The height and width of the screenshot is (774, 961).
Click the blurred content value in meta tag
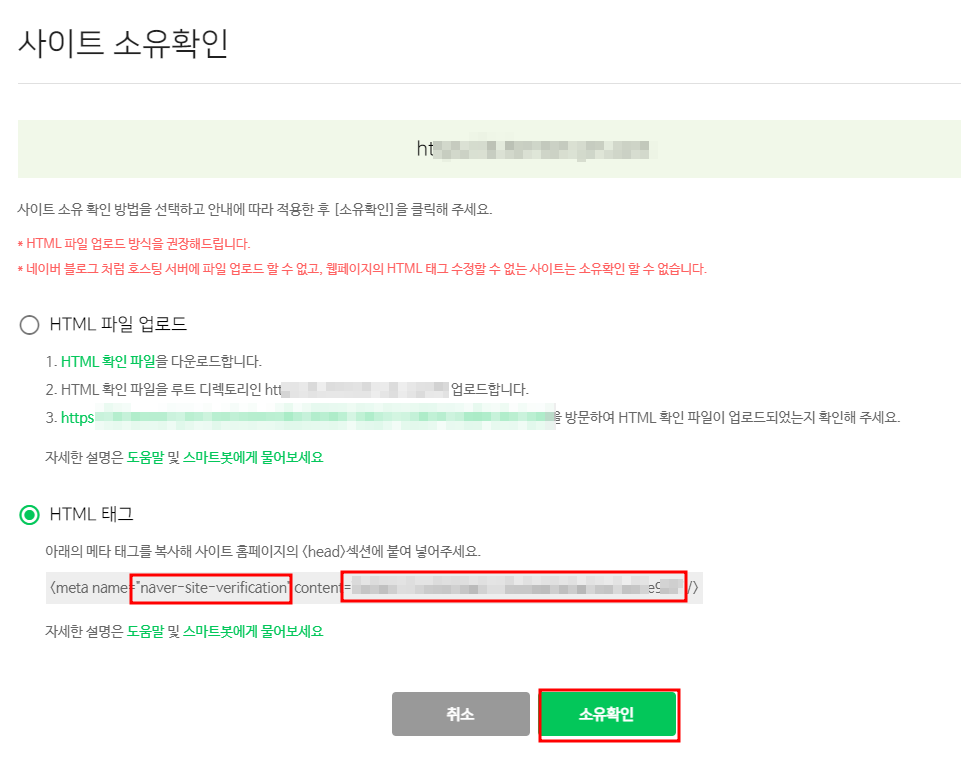click(x=514, y=588)
